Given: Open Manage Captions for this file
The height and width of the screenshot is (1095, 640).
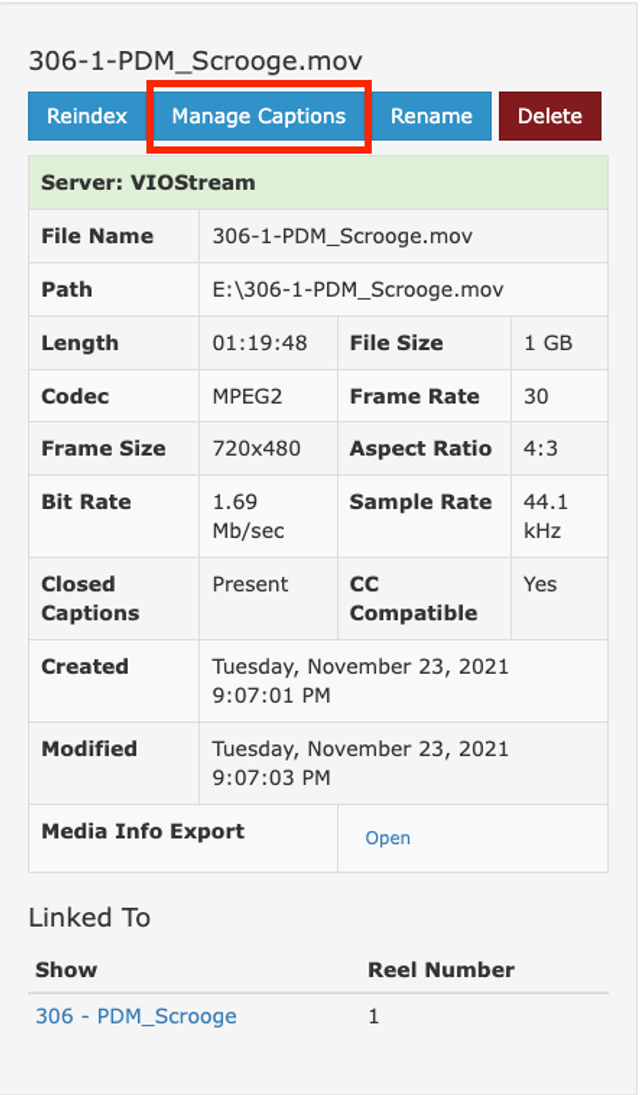Looking at the screenshot, I should [259, 116].
